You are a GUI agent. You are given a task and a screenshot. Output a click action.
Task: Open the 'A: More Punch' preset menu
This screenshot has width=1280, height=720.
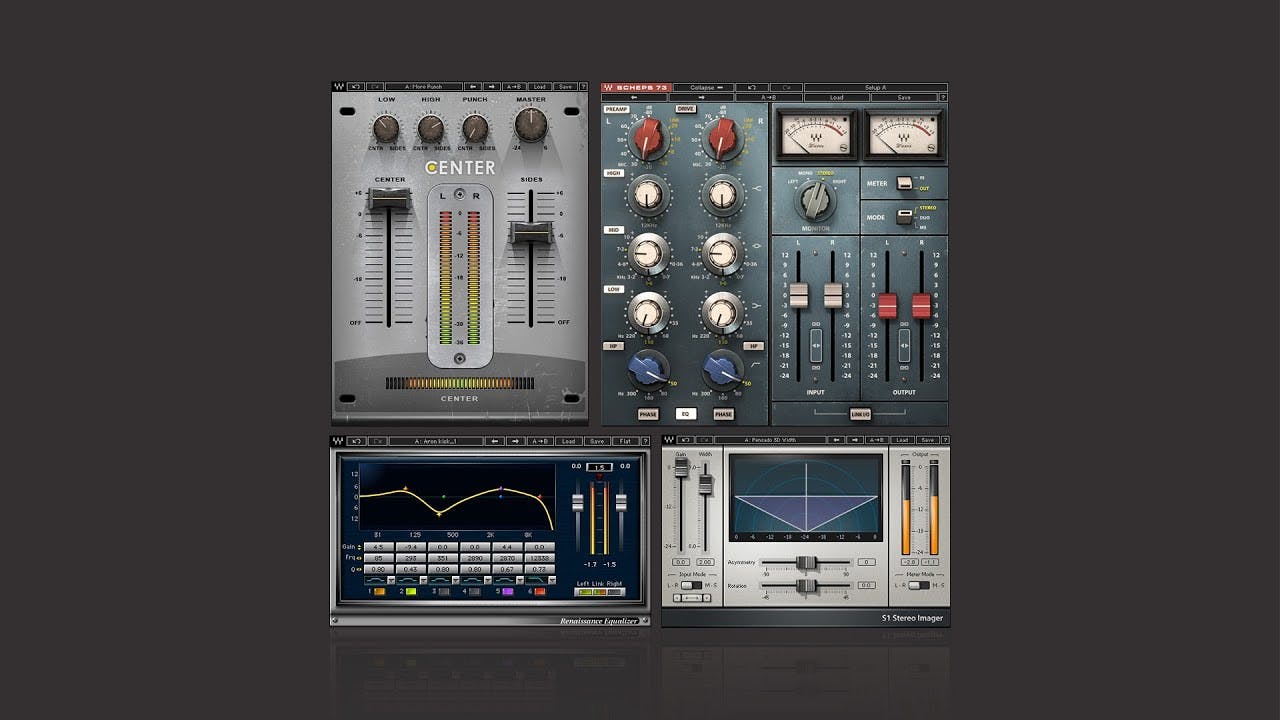tap(424, 87)
